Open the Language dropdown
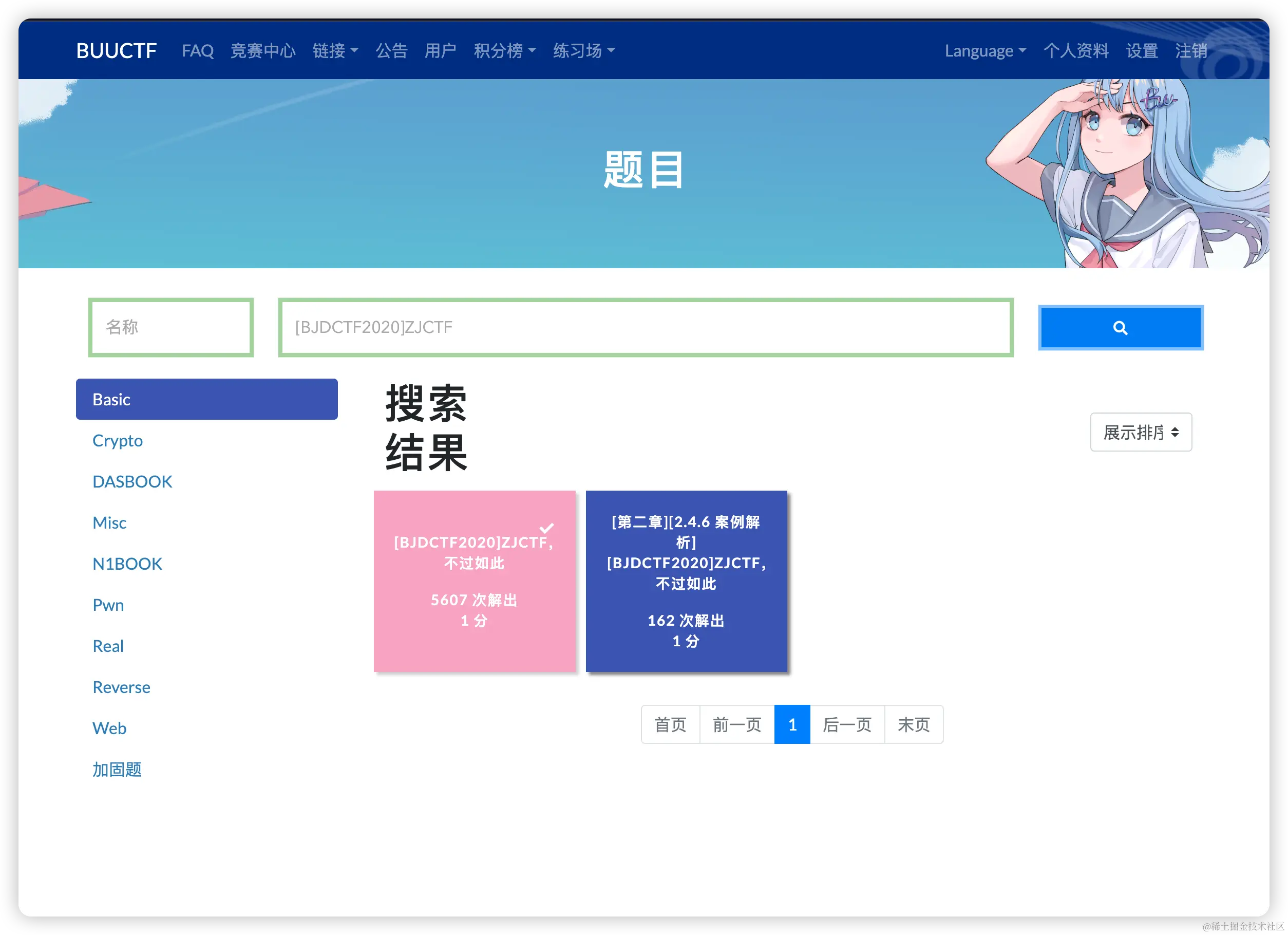The height and width of the screenshot is (935, 1288). tap(984, 51)
